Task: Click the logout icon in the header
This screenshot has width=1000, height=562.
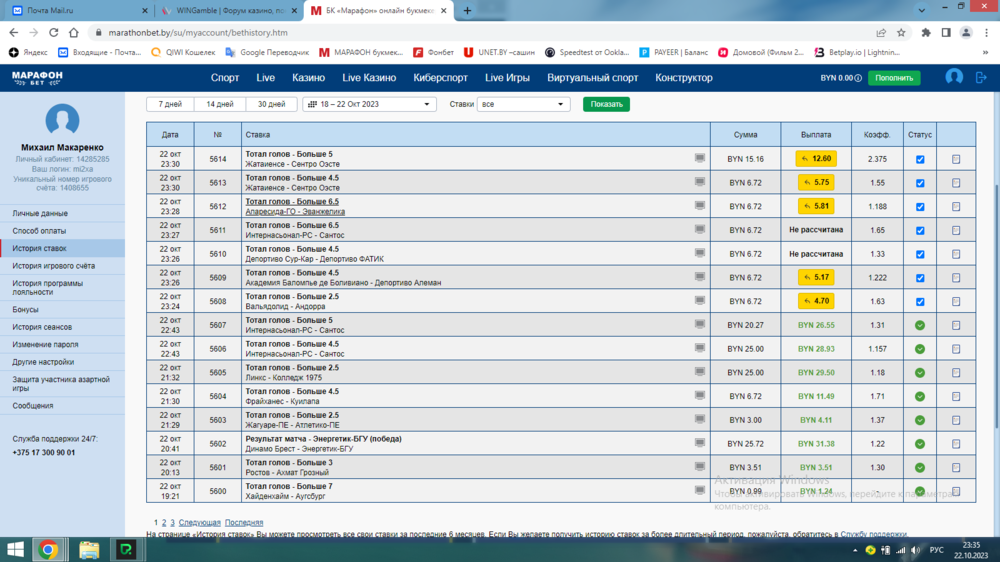Action: [x=982, y=77]
